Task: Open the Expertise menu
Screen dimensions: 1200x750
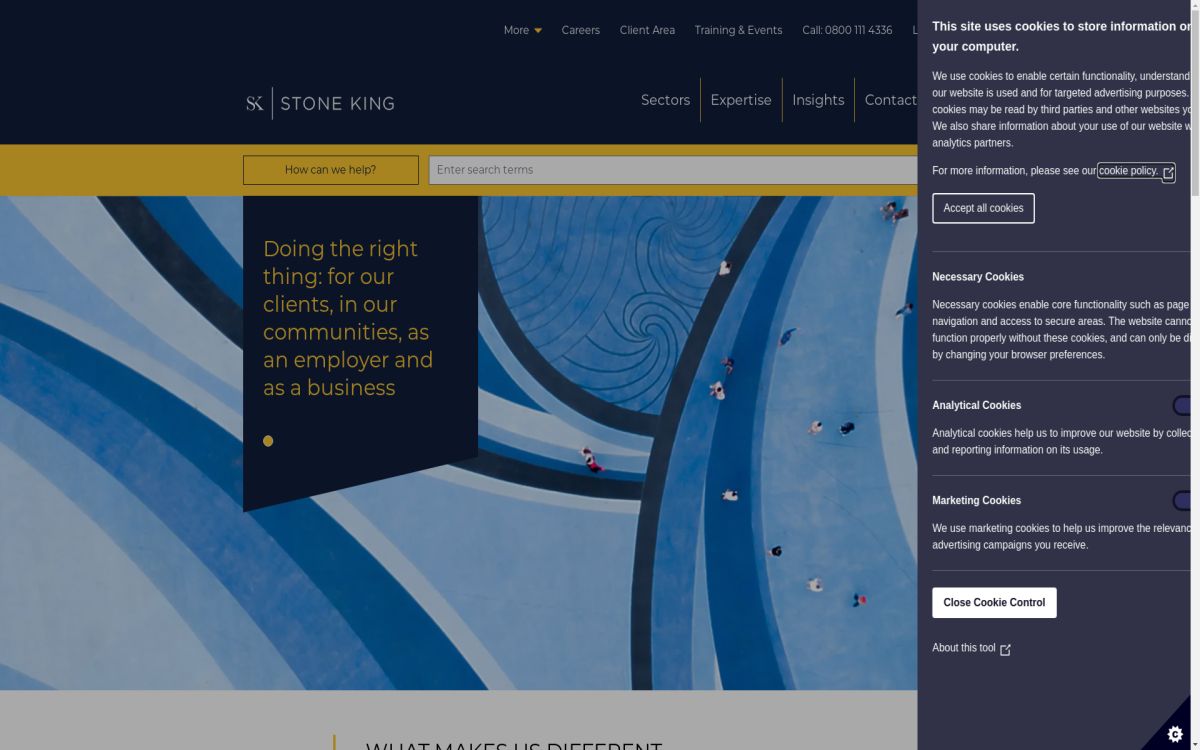Action: [x=741, y=100]
